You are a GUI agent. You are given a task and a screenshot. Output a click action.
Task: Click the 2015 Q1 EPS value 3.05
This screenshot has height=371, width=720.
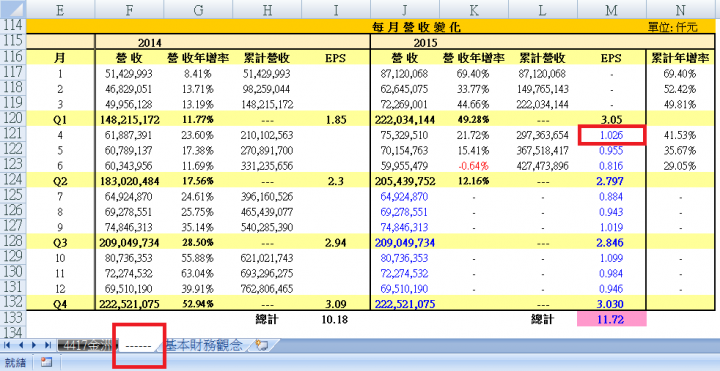pos(611,120)
